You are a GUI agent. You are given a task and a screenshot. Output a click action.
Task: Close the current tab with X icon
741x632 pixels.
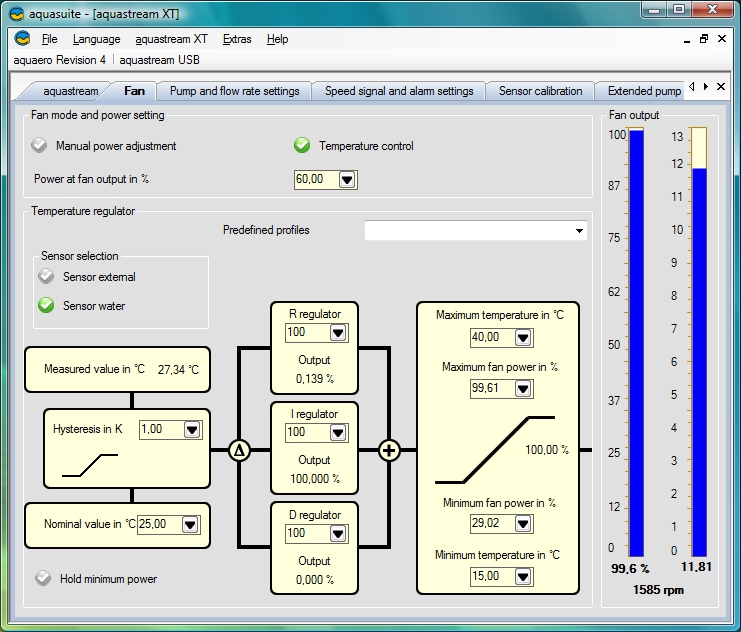click(721, 87)
